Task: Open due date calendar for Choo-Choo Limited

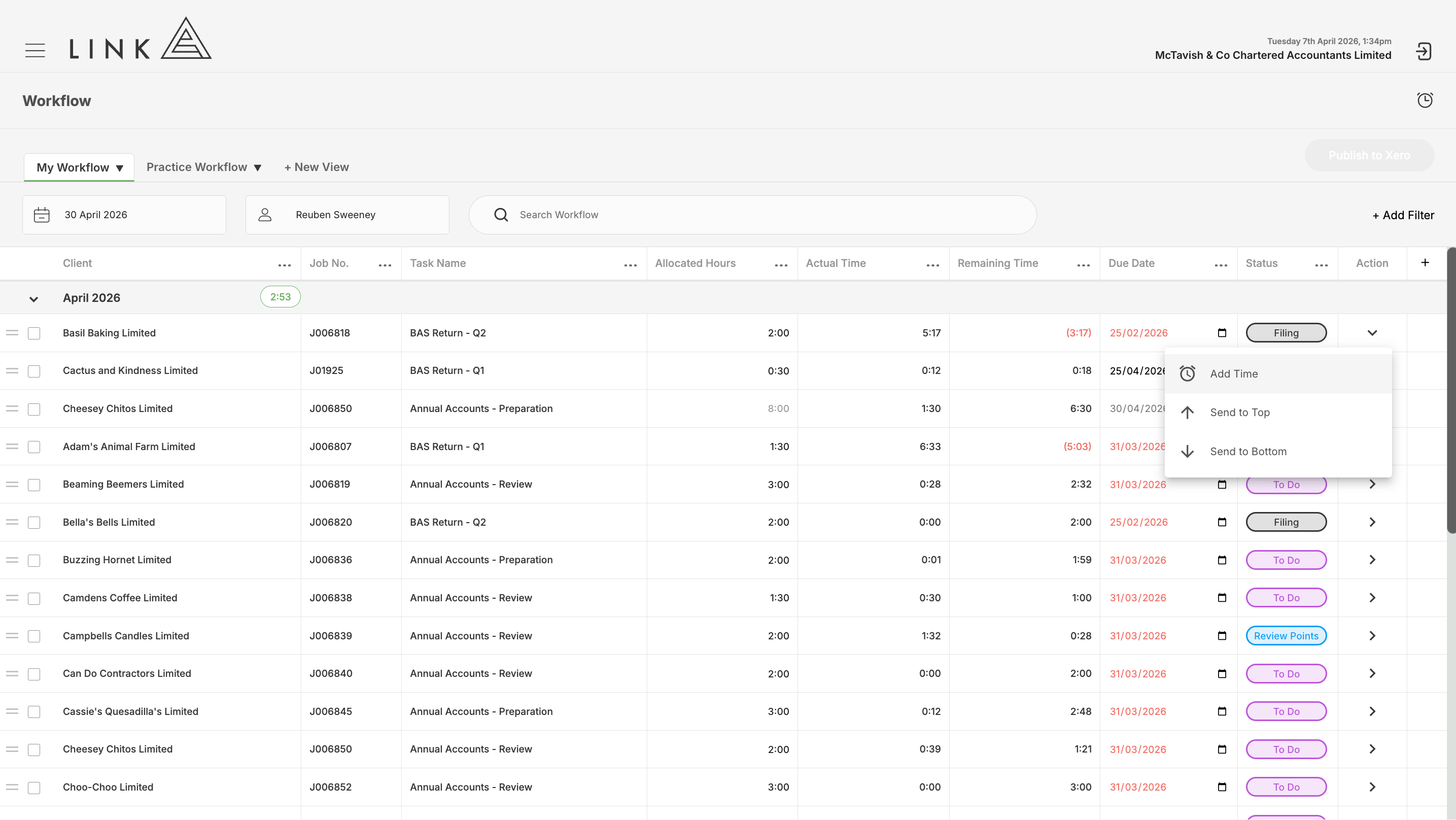Action: [1222, 787]
